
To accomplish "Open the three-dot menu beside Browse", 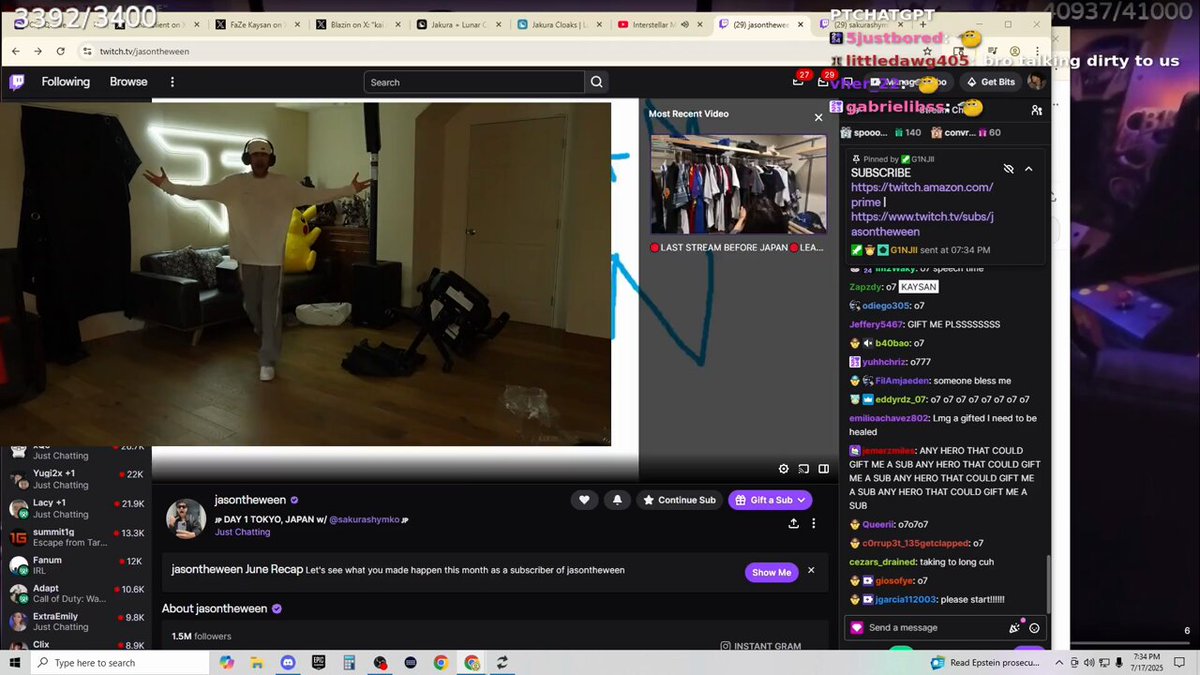I will [x=172, y=82].
